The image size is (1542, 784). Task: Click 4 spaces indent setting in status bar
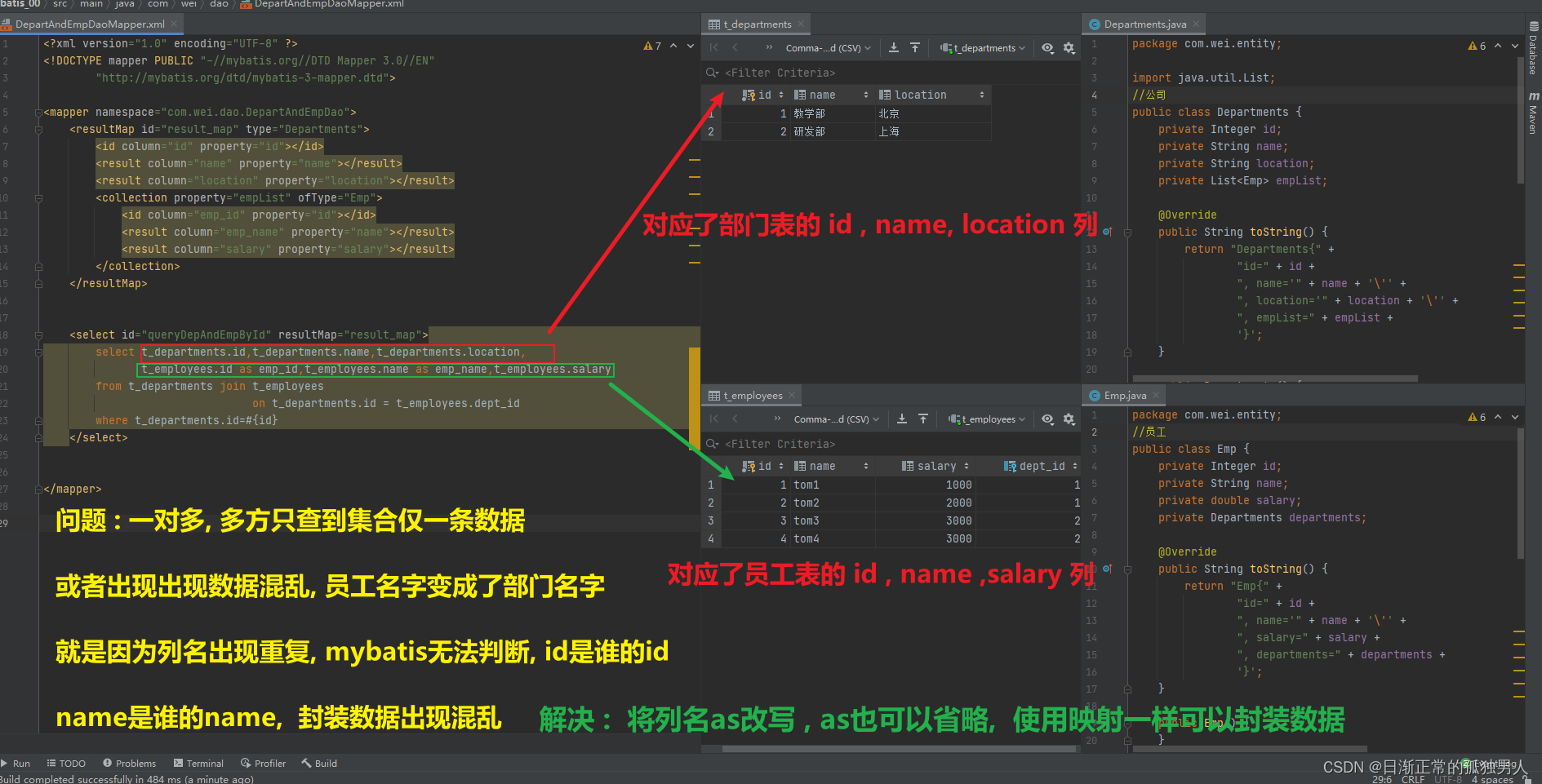(x=1492, y=779)
